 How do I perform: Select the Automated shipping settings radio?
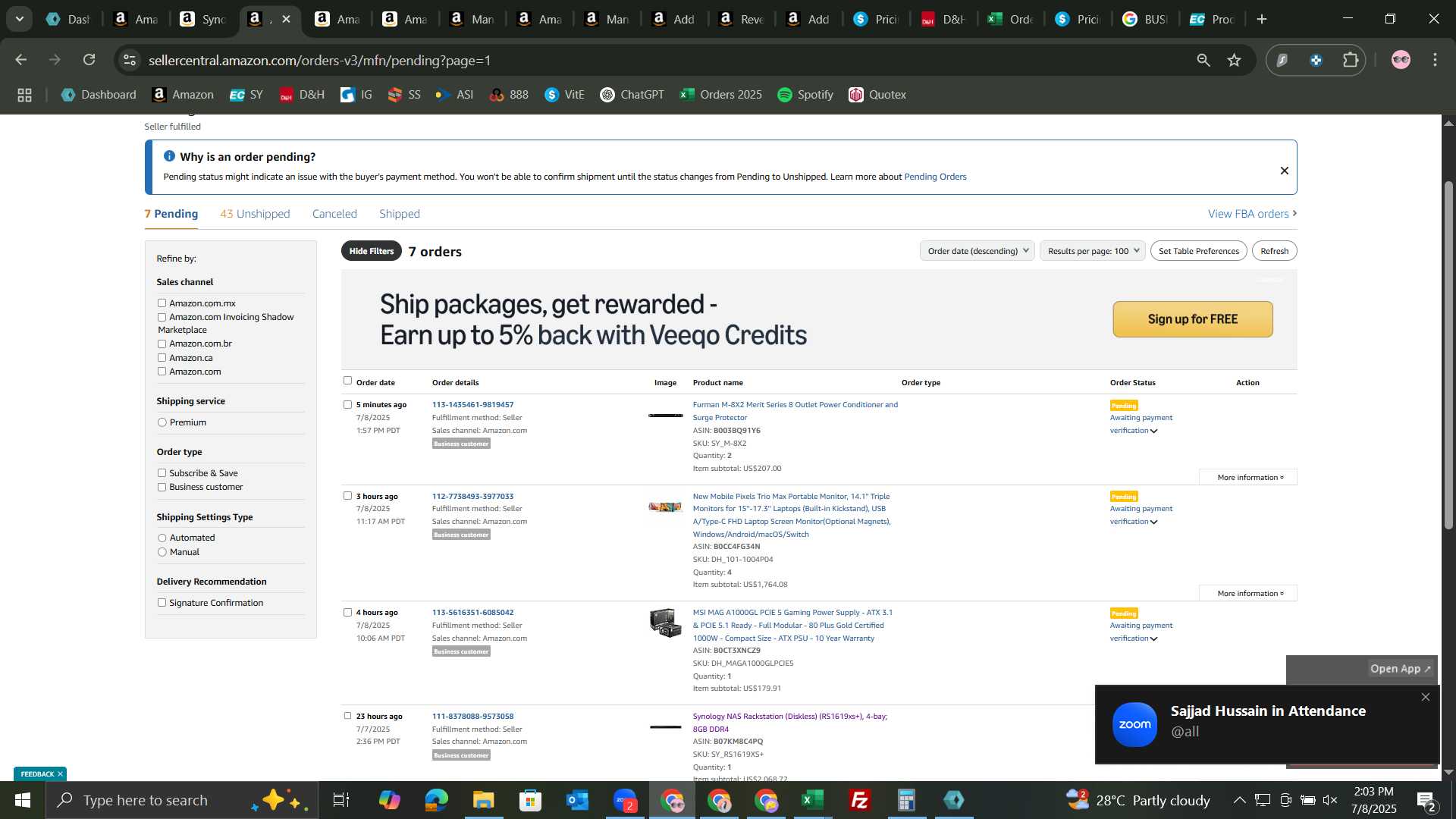click(162, 538)
